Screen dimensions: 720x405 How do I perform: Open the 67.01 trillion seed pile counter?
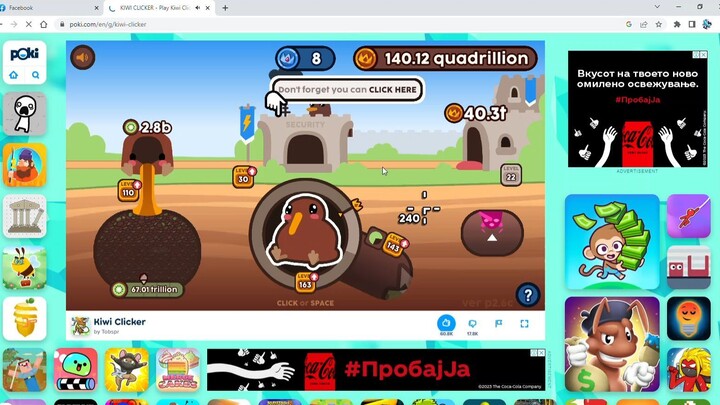148,289
